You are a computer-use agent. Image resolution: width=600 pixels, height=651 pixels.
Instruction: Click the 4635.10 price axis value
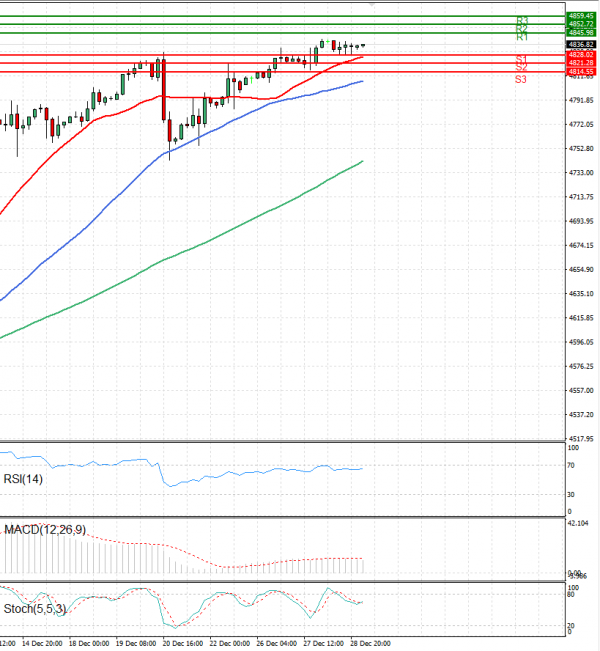point(581,294)
